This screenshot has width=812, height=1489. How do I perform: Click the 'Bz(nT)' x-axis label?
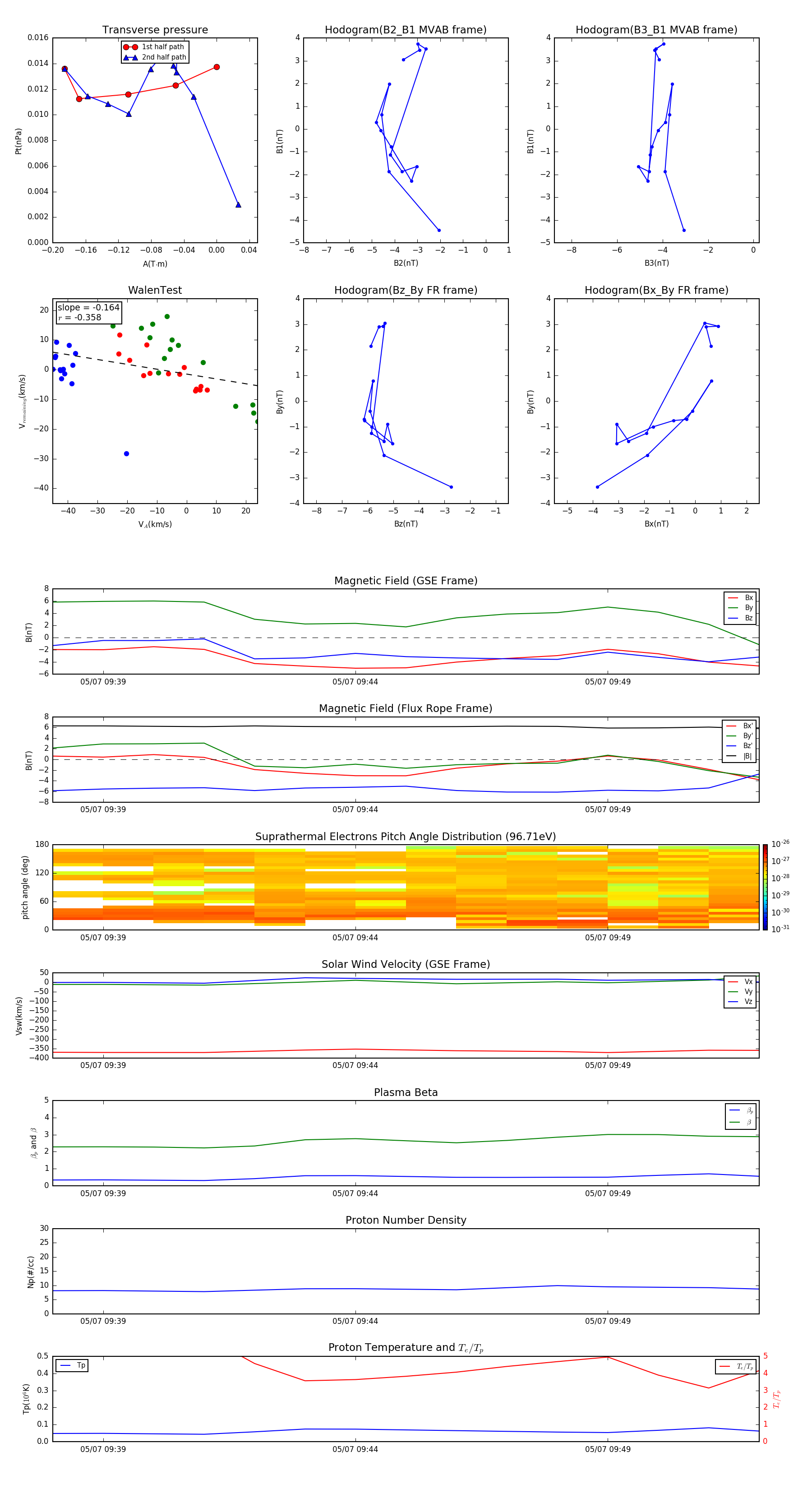[406, 524]
